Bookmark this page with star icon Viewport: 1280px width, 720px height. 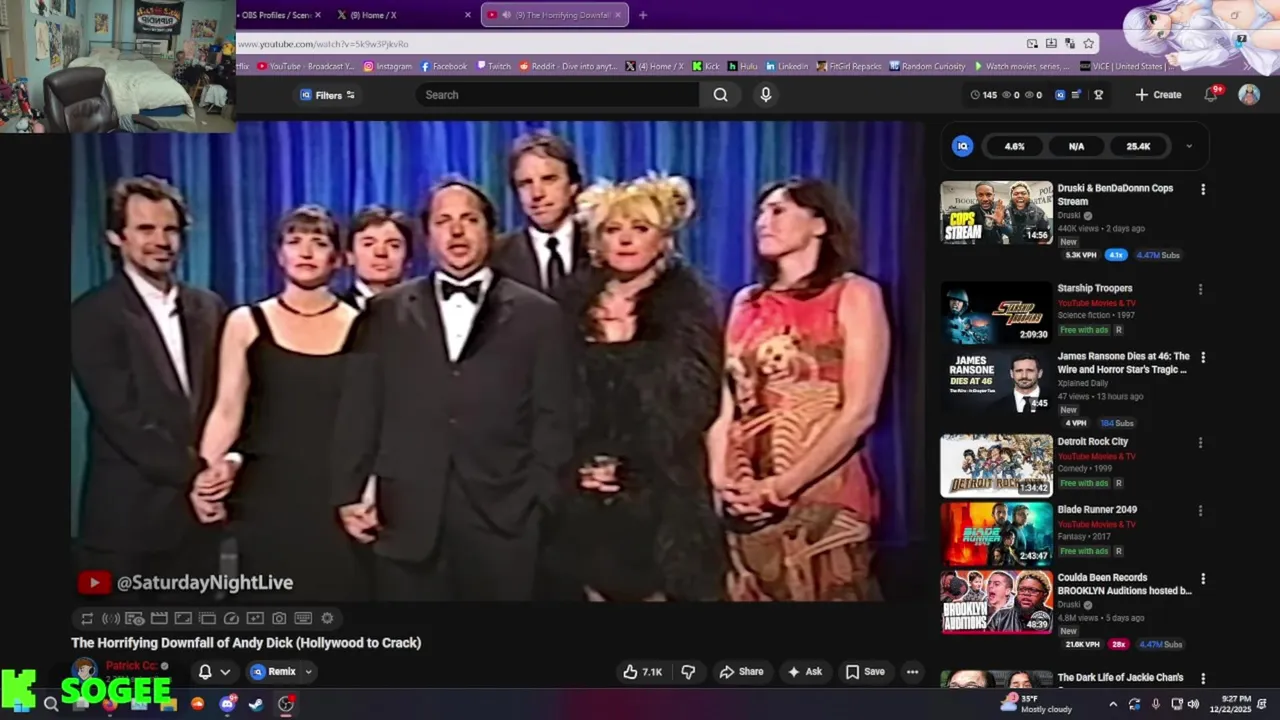pos(1089,44)
